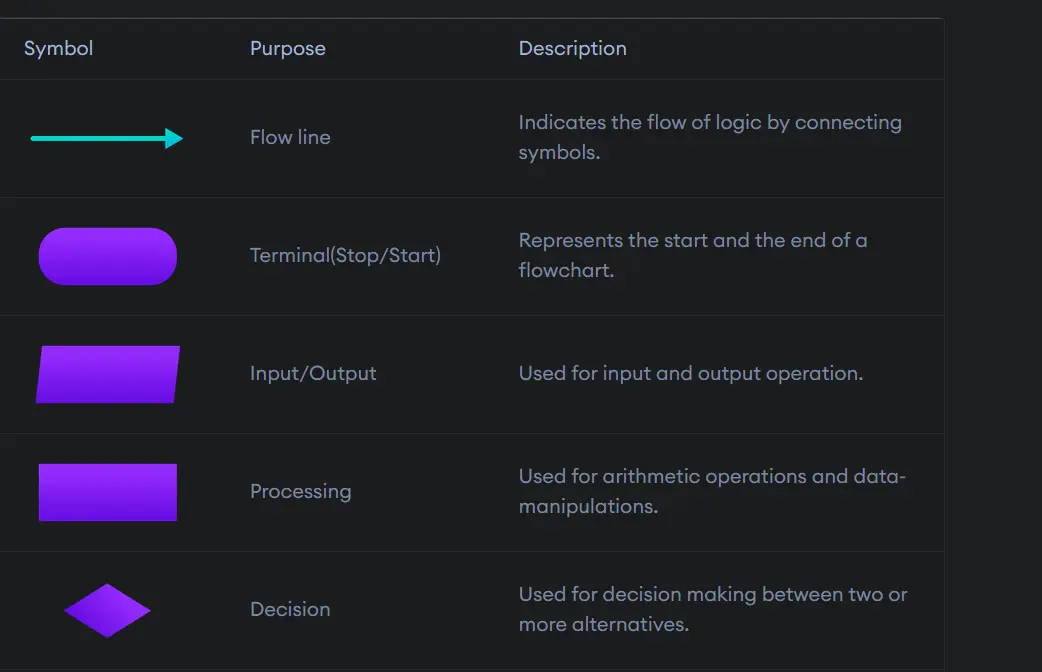
Task: Click the Description column header
Action: click(x=572, y=48)
